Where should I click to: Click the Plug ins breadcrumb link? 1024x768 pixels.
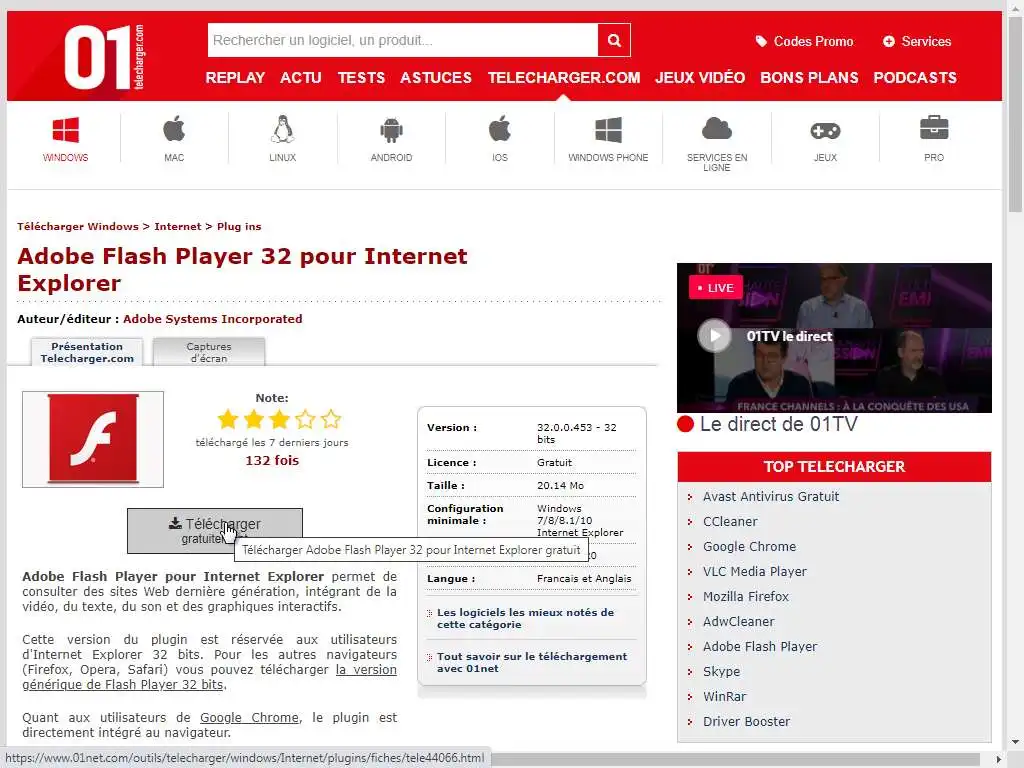[239, 227]
